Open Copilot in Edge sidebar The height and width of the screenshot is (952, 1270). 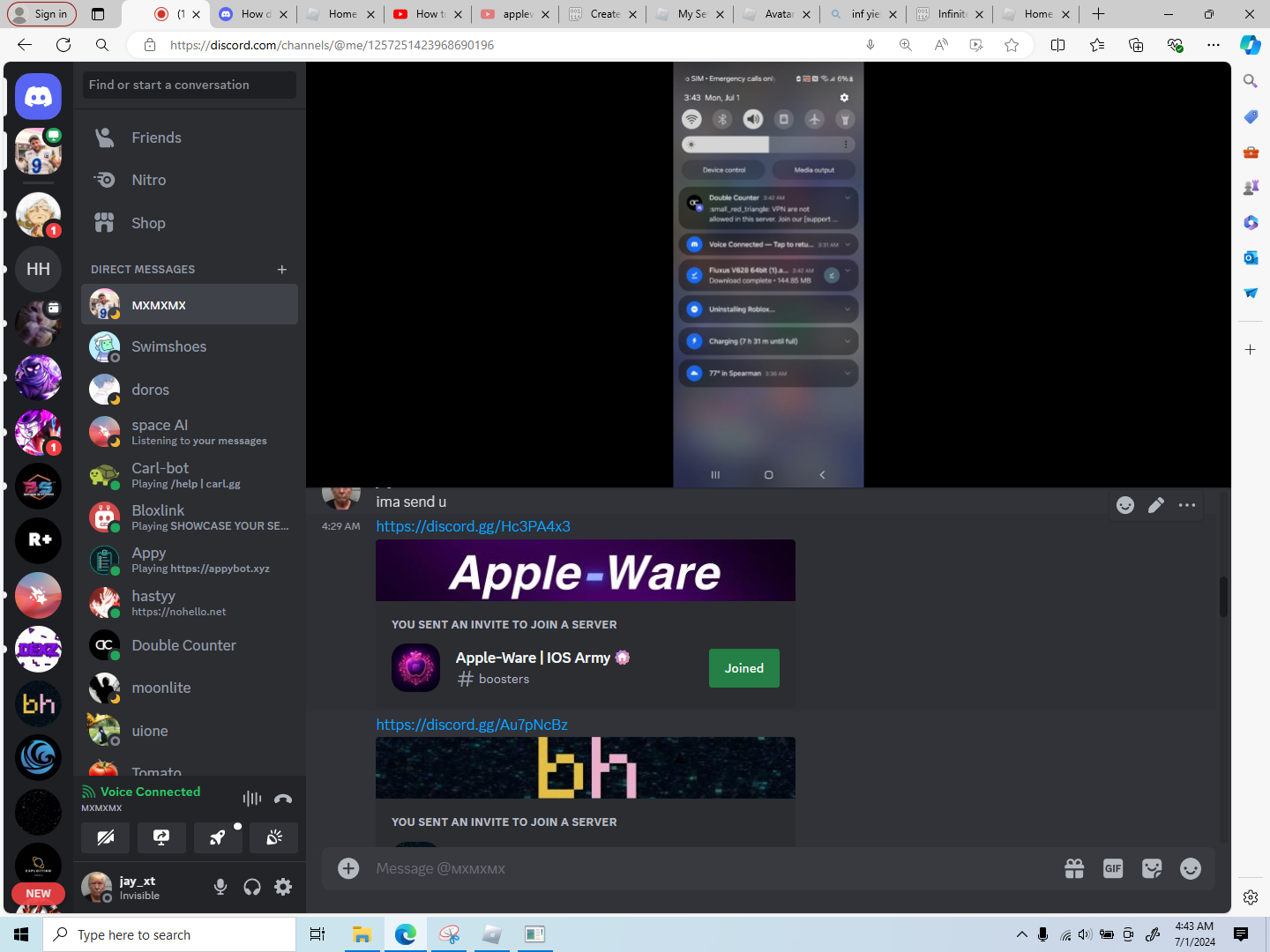(1251, 45)
